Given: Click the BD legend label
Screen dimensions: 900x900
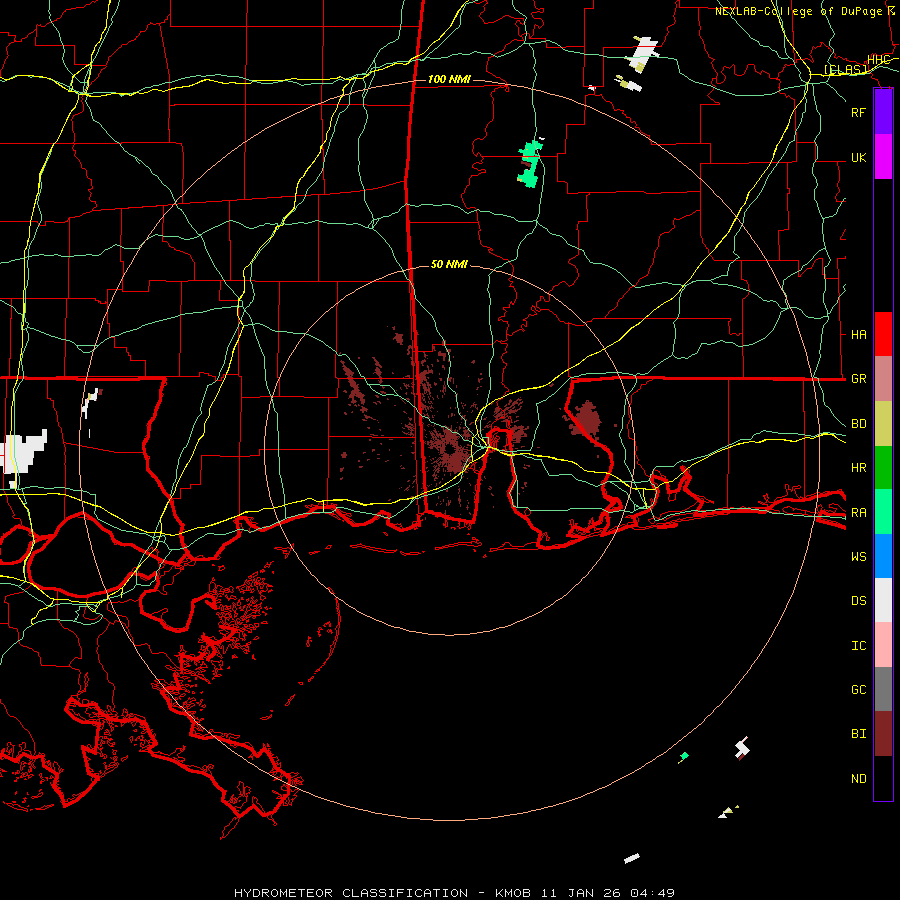Looking at the screenshot, I should [859, 424].
